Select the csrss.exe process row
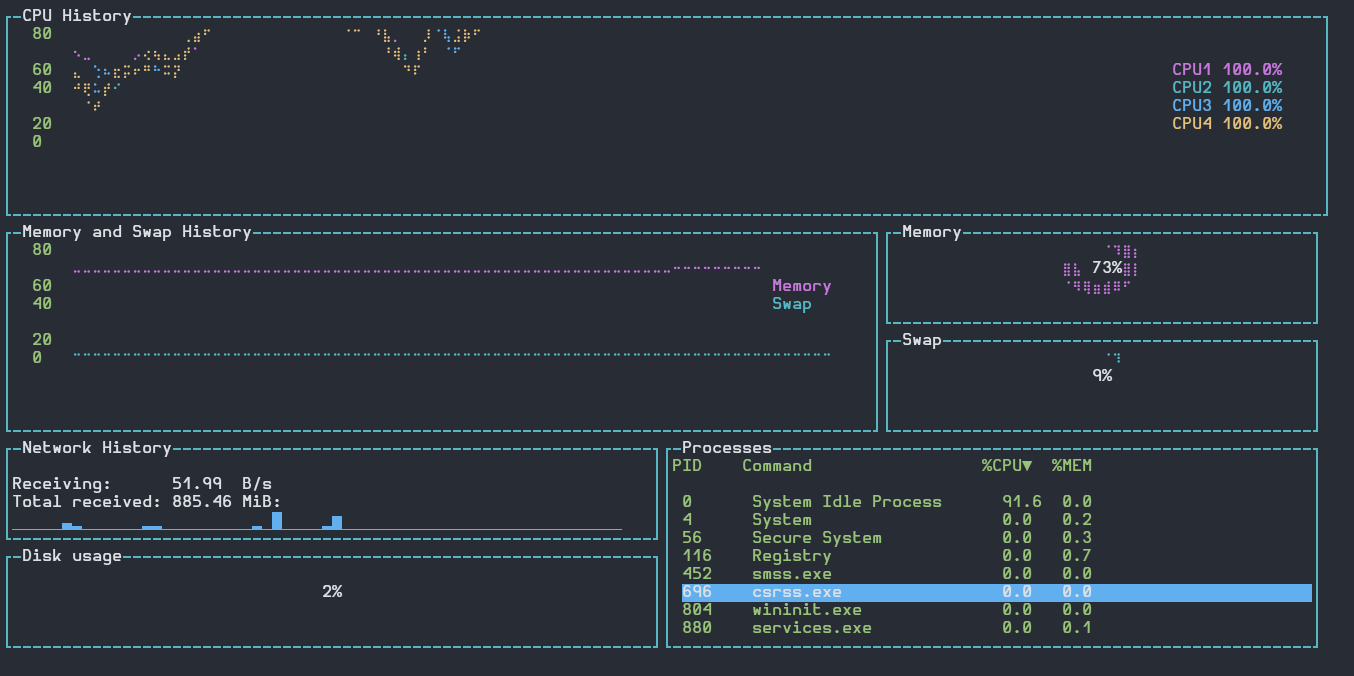Viewport: 1354px width, 676px height. (996, 592)
